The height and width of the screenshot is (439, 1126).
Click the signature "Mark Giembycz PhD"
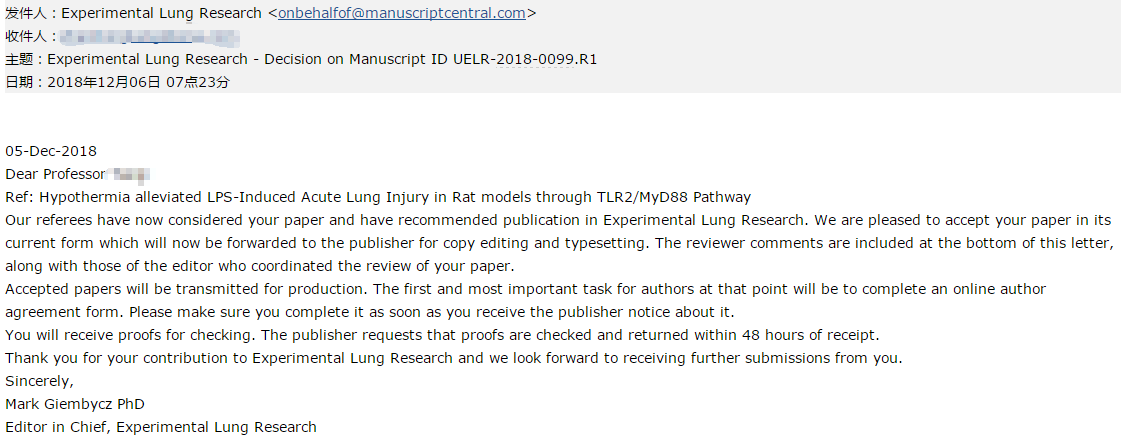coord(75,404)
